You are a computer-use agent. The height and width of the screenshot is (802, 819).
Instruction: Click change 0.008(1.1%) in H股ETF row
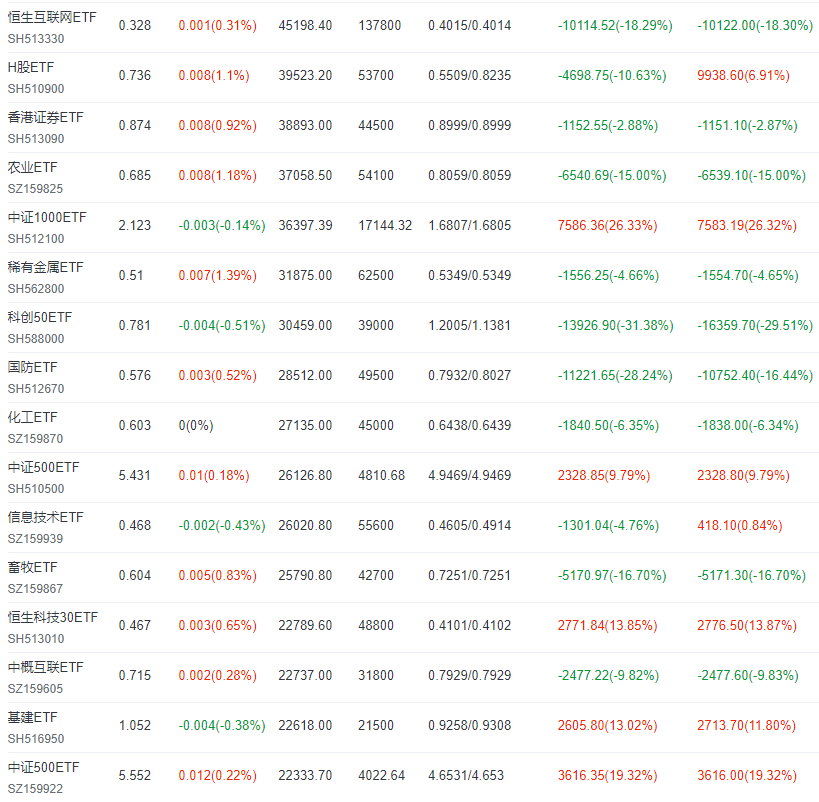click(x=214, y=76)
